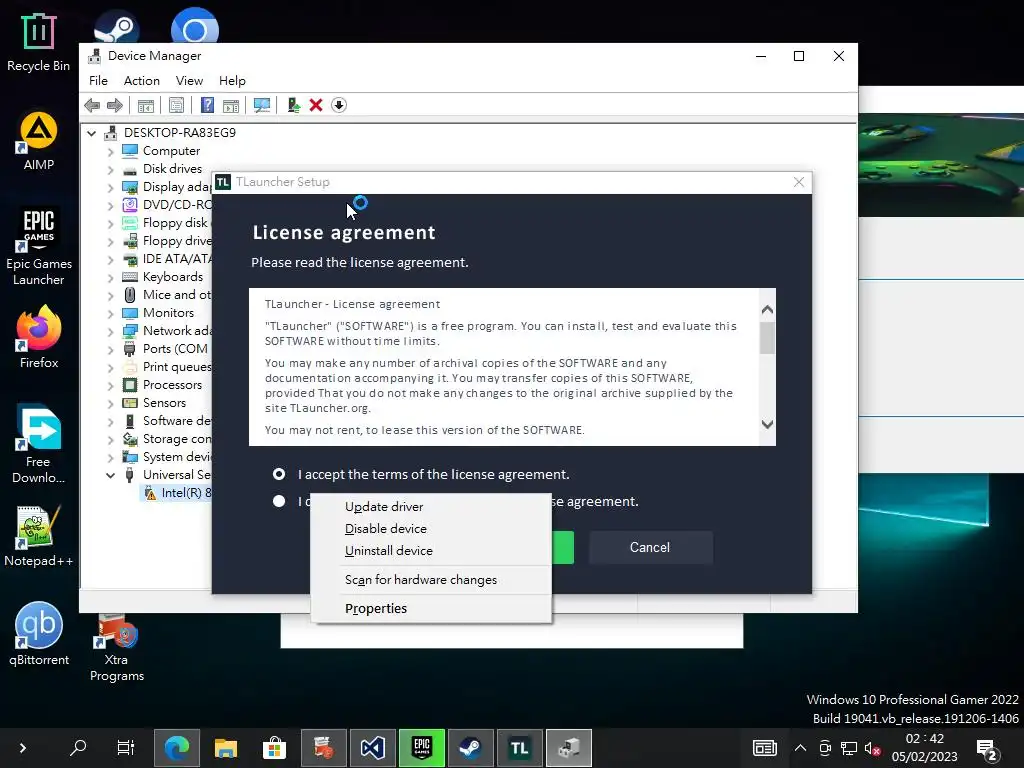
Task: Expand the Computer tree node
Action: (110, 152)
